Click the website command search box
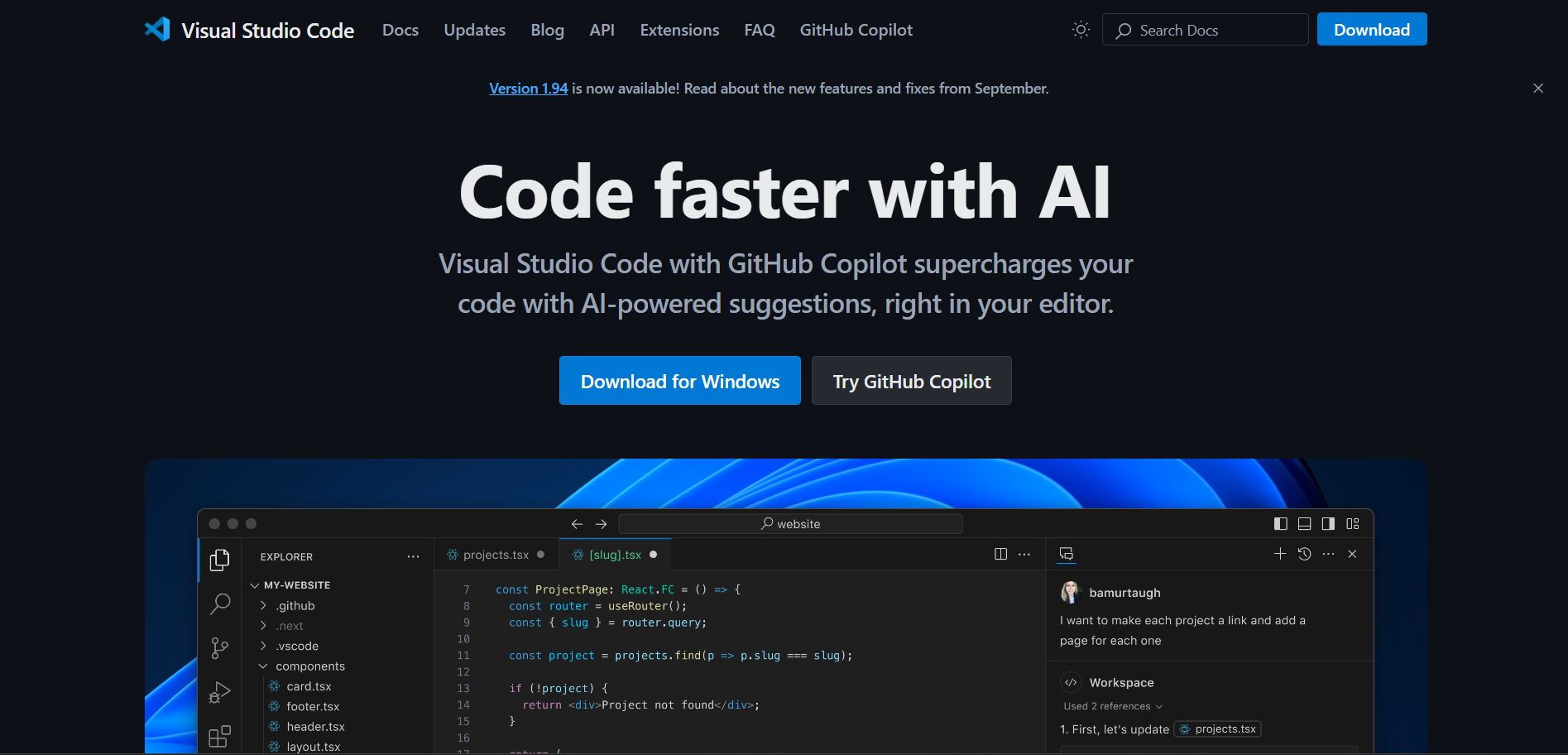The width and height of the screenshot is (1568, 755). (x=790, y=524)
